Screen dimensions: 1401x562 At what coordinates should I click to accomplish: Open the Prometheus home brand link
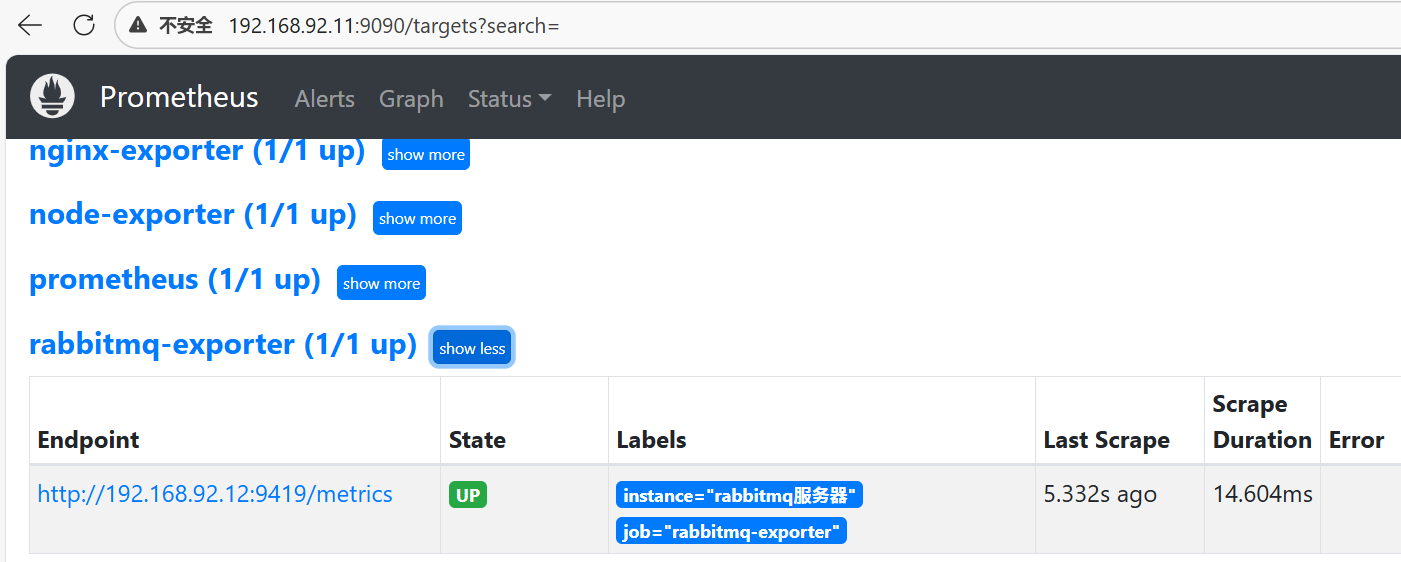[x=179, y=97]
